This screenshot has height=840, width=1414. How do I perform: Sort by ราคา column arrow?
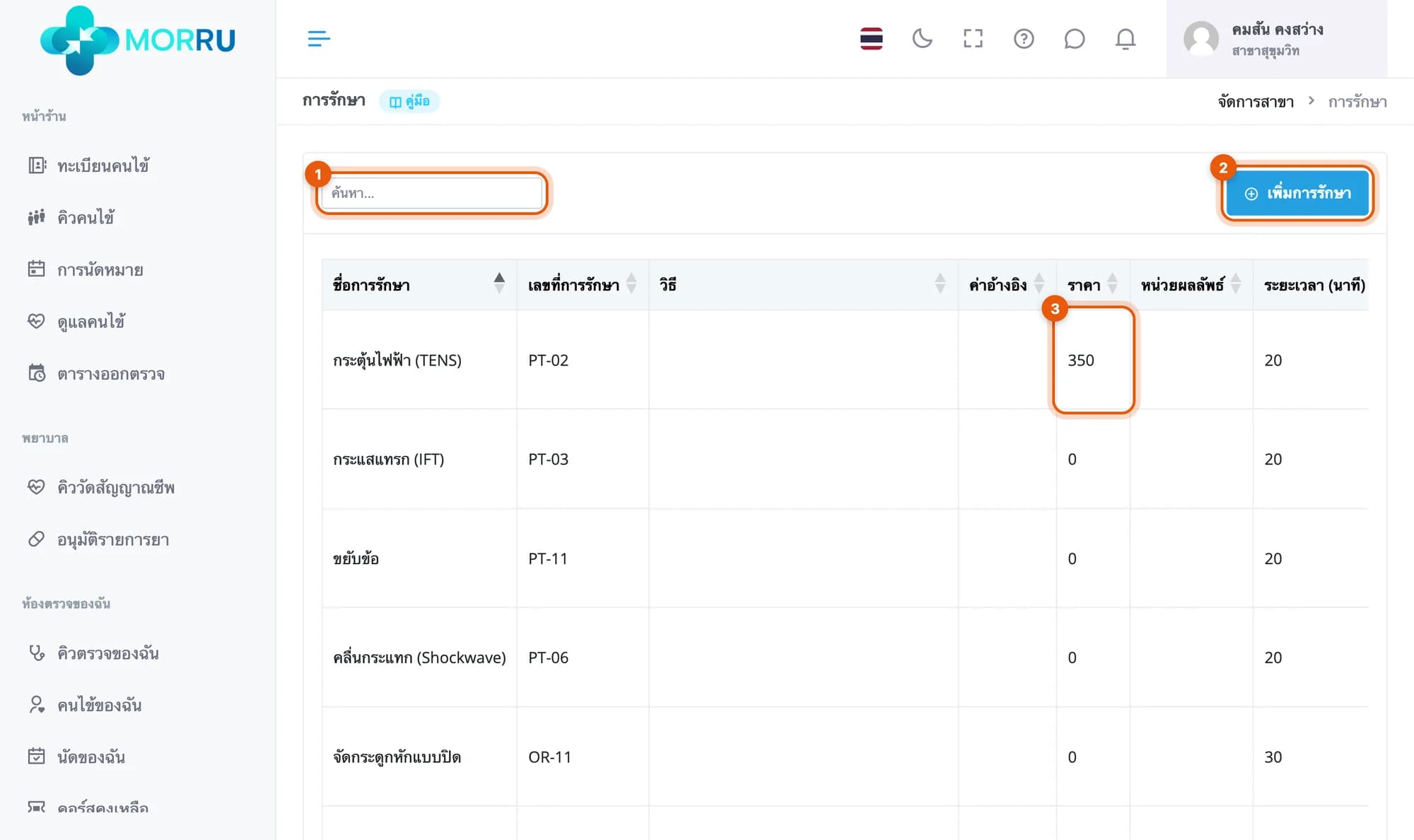(1112, 284)
